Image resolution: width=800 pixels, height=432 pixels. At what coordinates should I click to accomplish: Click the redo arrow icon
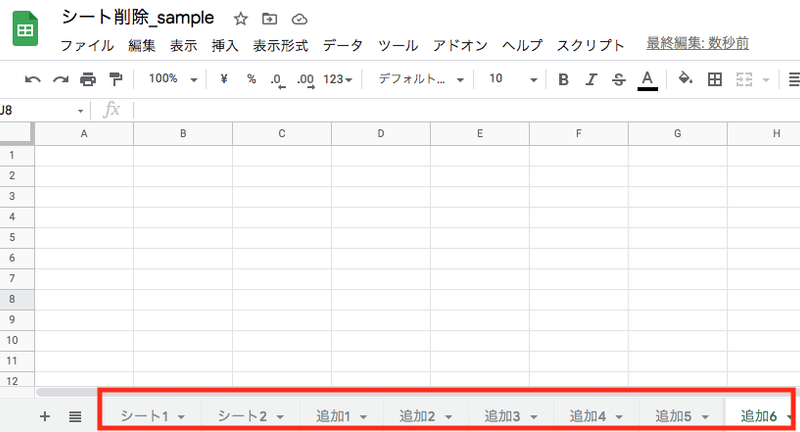(61, 80)
